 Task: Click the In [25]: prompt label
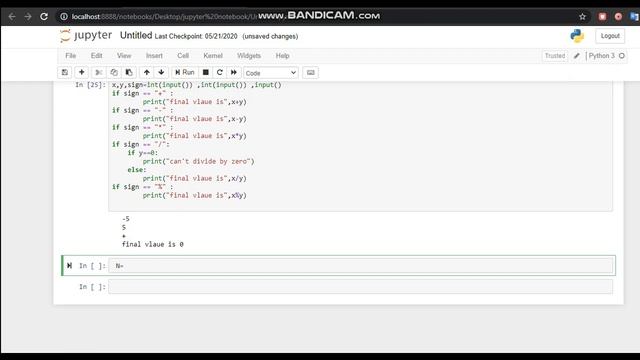point(90,85)
